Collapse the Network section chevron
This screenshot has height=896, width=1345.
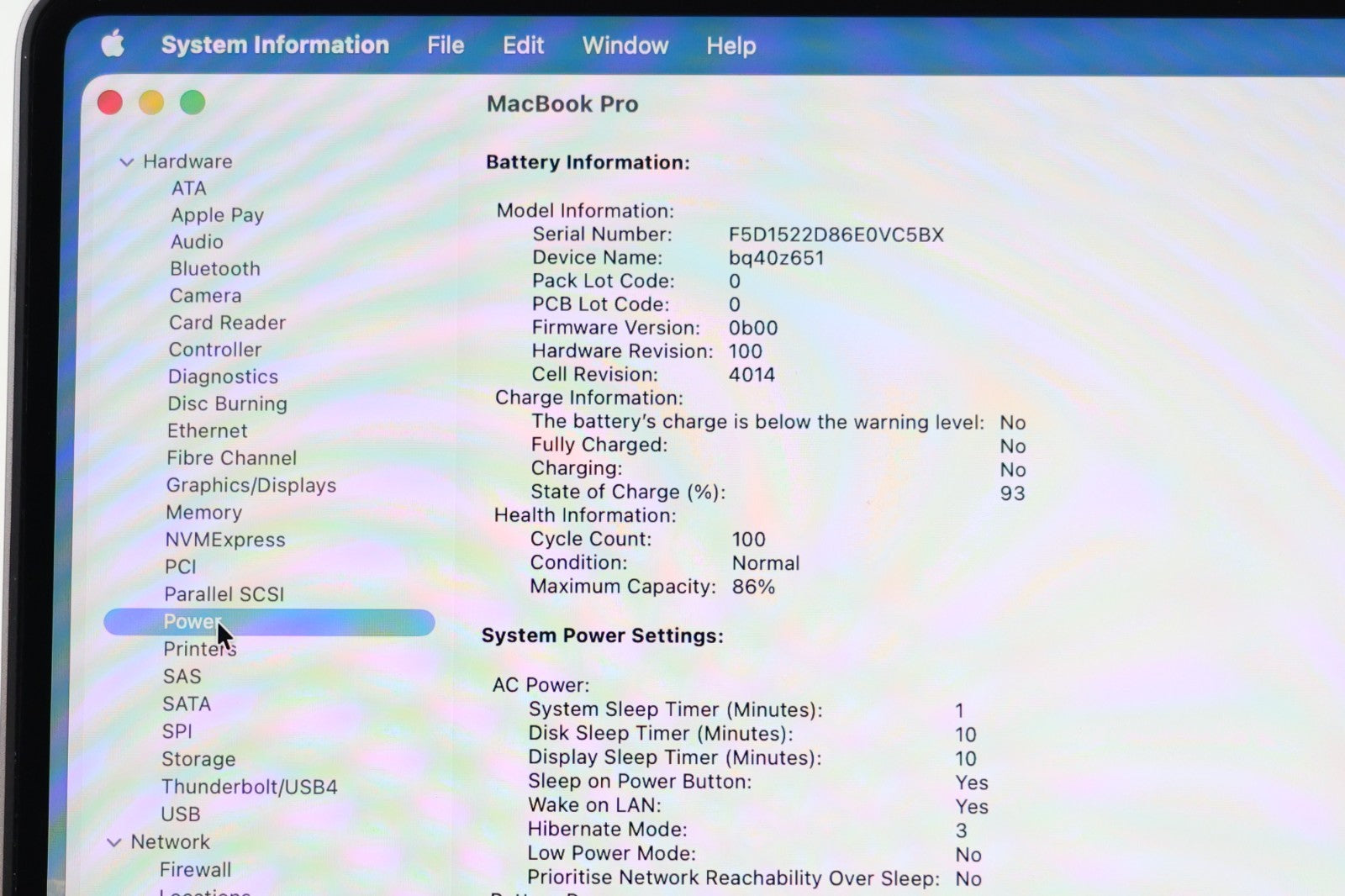pos(114,842)
